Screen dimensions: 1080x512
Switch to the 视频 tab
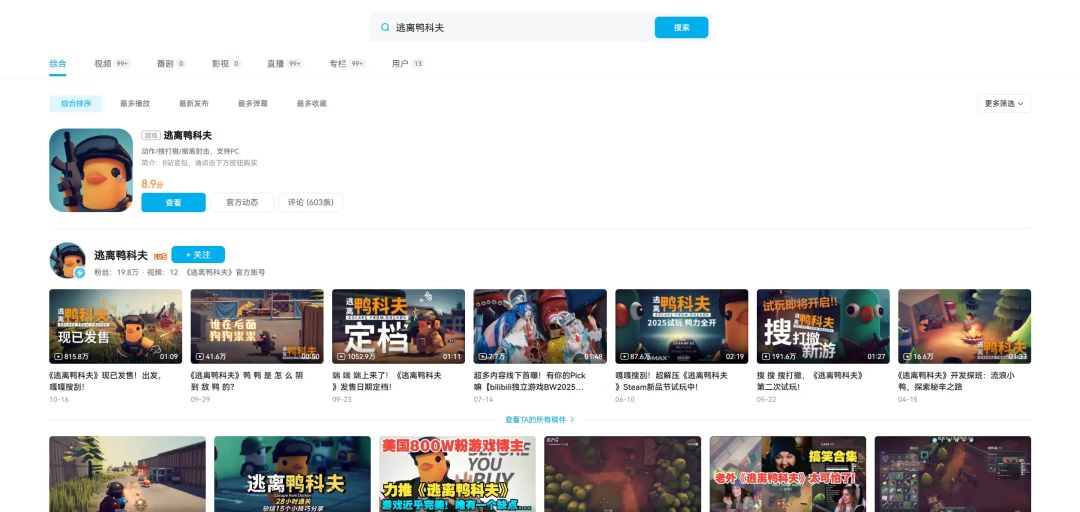(x=112, y=63)
